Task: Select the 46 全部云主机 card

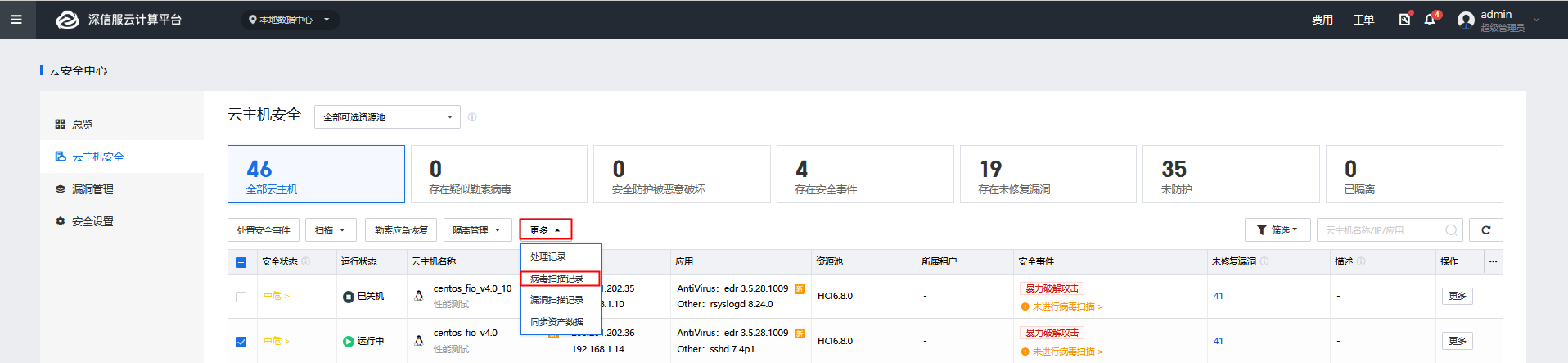Action: (316, 175)
